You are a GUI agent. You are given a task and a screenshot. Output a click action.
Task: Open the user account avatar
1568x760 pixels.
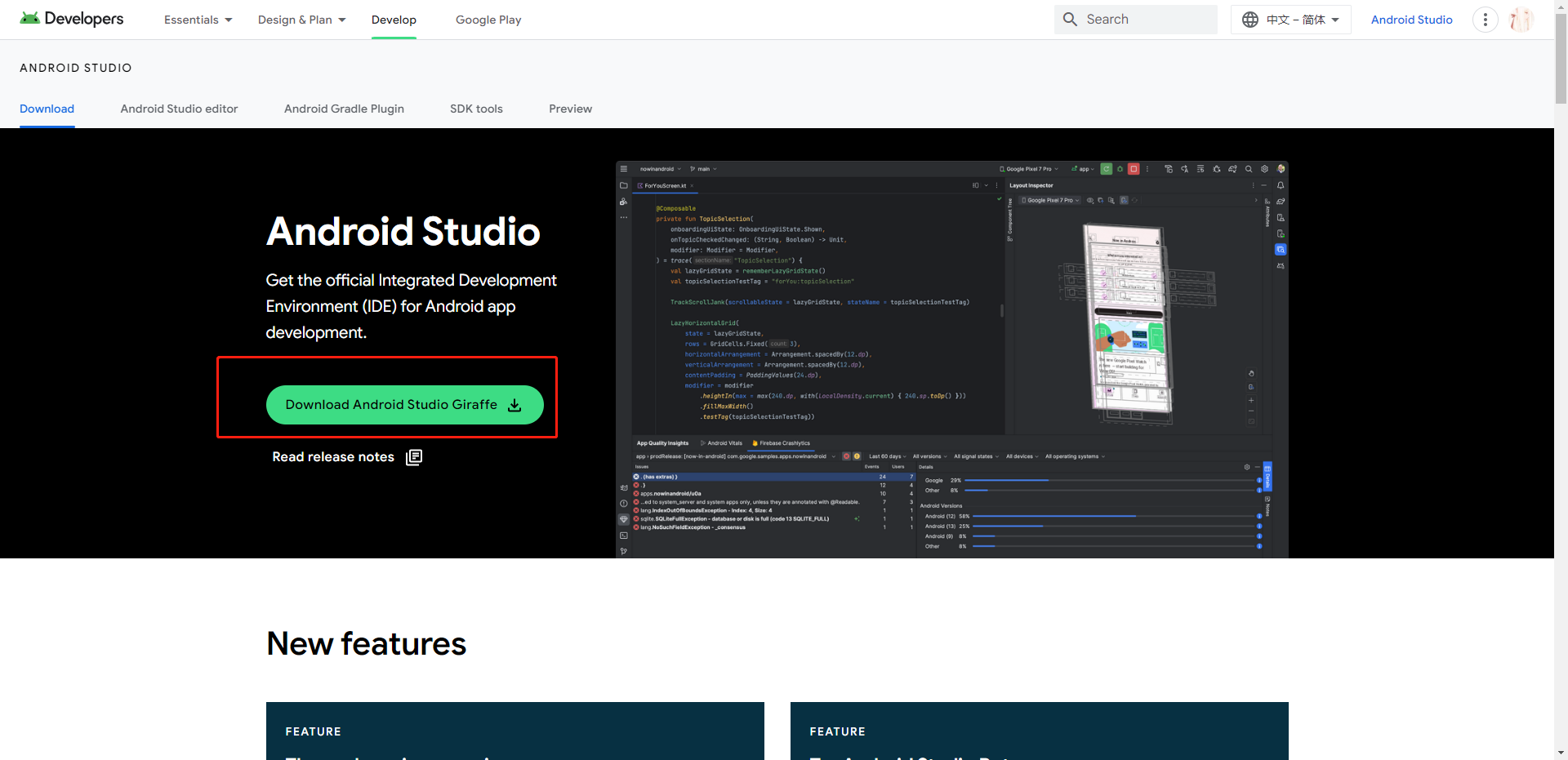tap(1521, 20)
